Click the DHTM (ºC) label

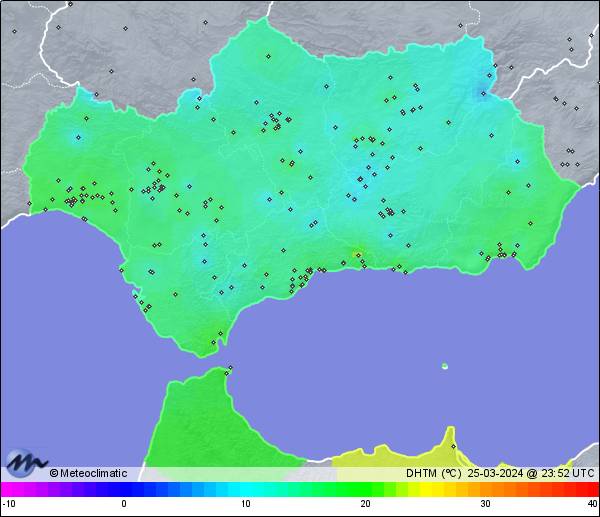pyautogui.click(x=433, y=473)
